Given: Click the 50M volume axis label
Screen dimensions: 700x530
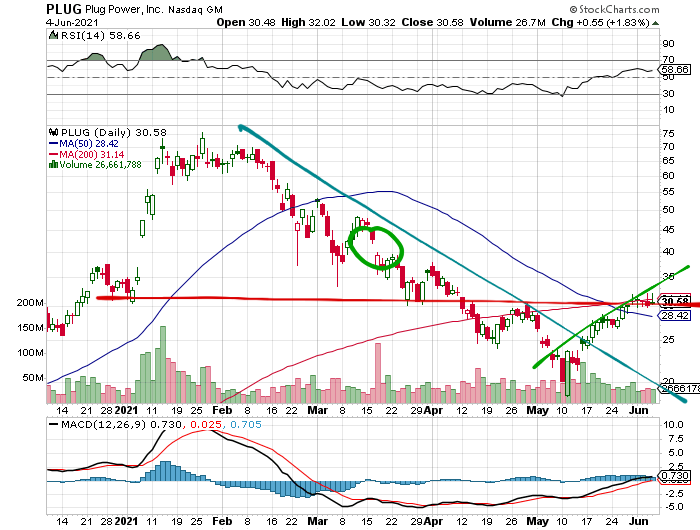Looking at the screenshot, I should pos(33,378).
